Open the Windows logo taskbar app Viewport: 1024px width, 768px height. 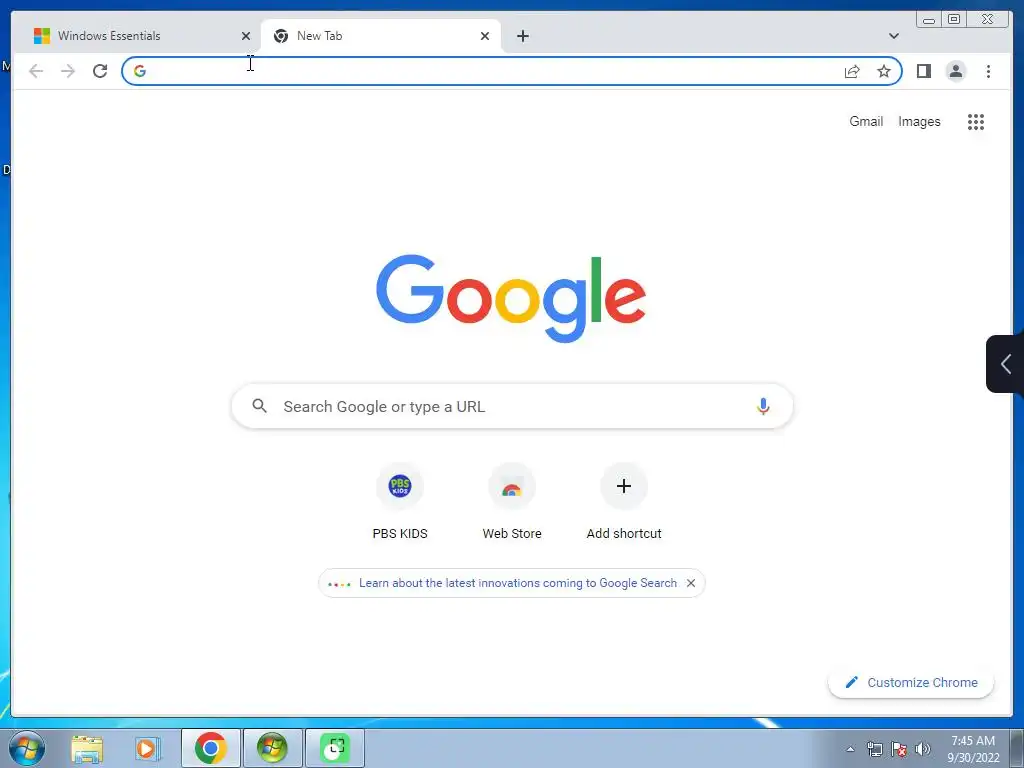[272, 748]
